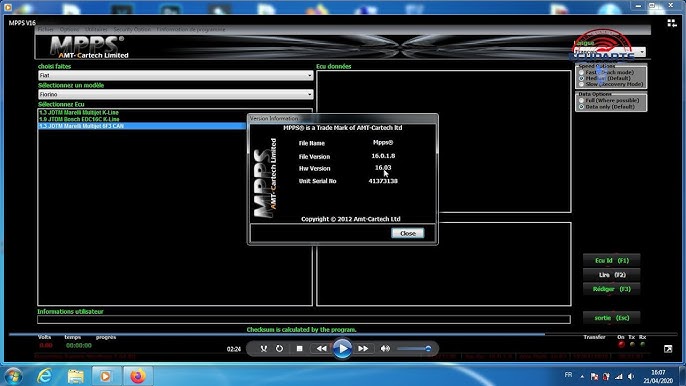Close the Version Information dialog

[x=408, y=233]
